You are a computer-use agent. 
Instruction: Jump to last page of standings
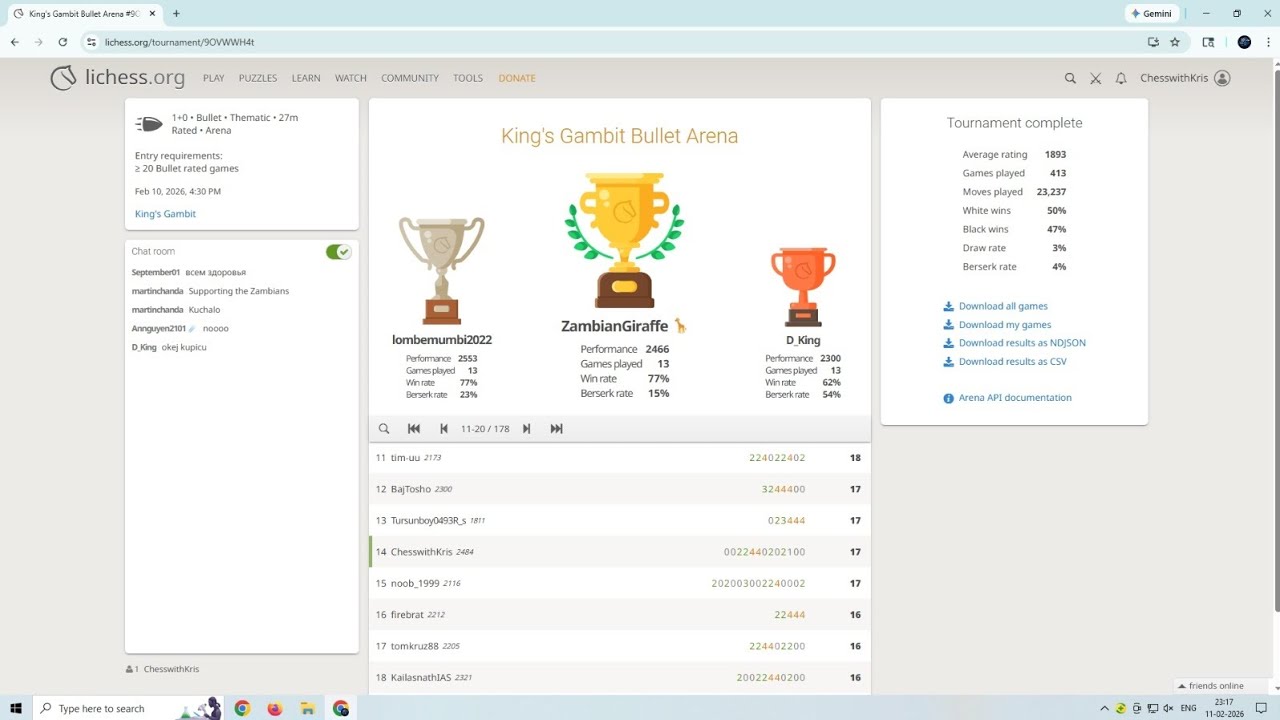(556, 429)
